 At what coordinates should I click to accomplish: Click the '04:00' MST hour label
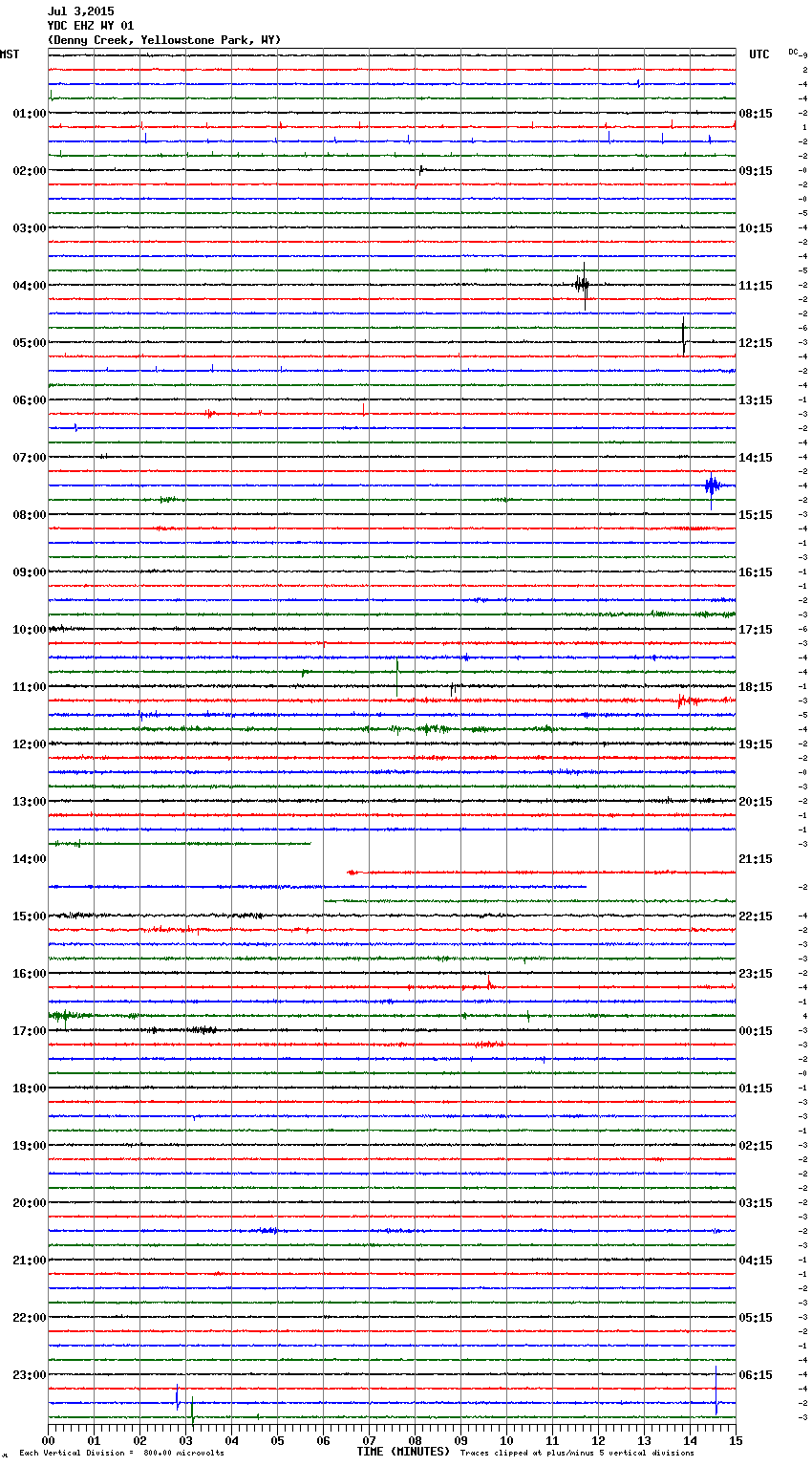pyautogui.click(x=30, y=286)
